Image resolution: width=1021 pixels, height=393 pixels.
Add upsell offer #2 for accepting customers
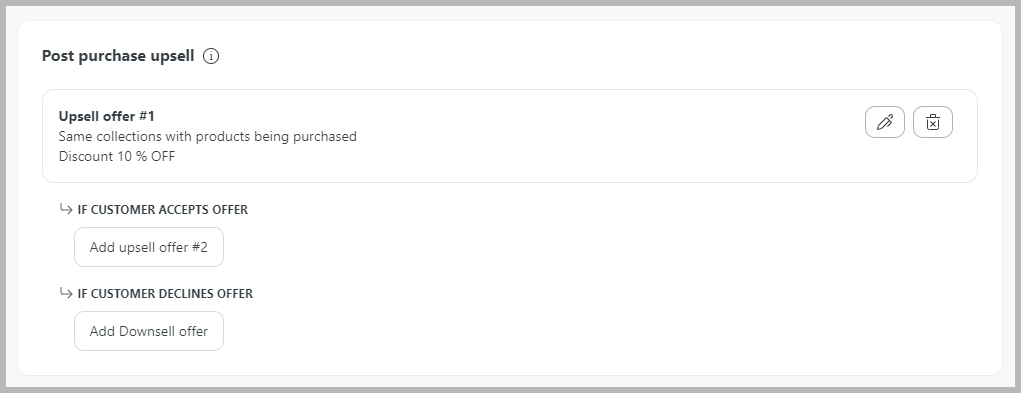(148, 247)
